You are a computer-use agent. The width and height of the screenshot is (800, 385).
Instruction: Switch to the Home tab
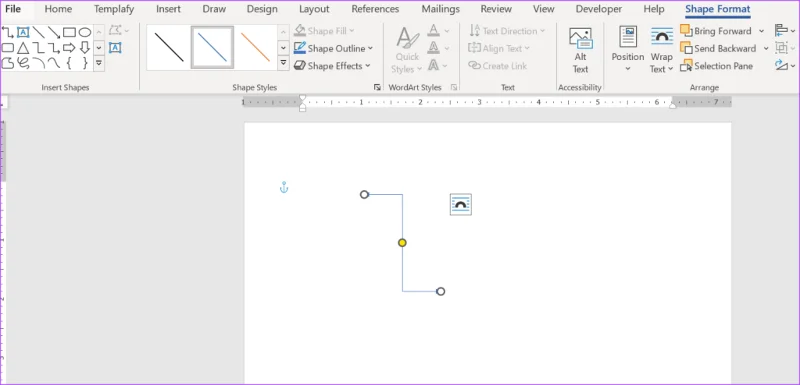click(58, 9)
